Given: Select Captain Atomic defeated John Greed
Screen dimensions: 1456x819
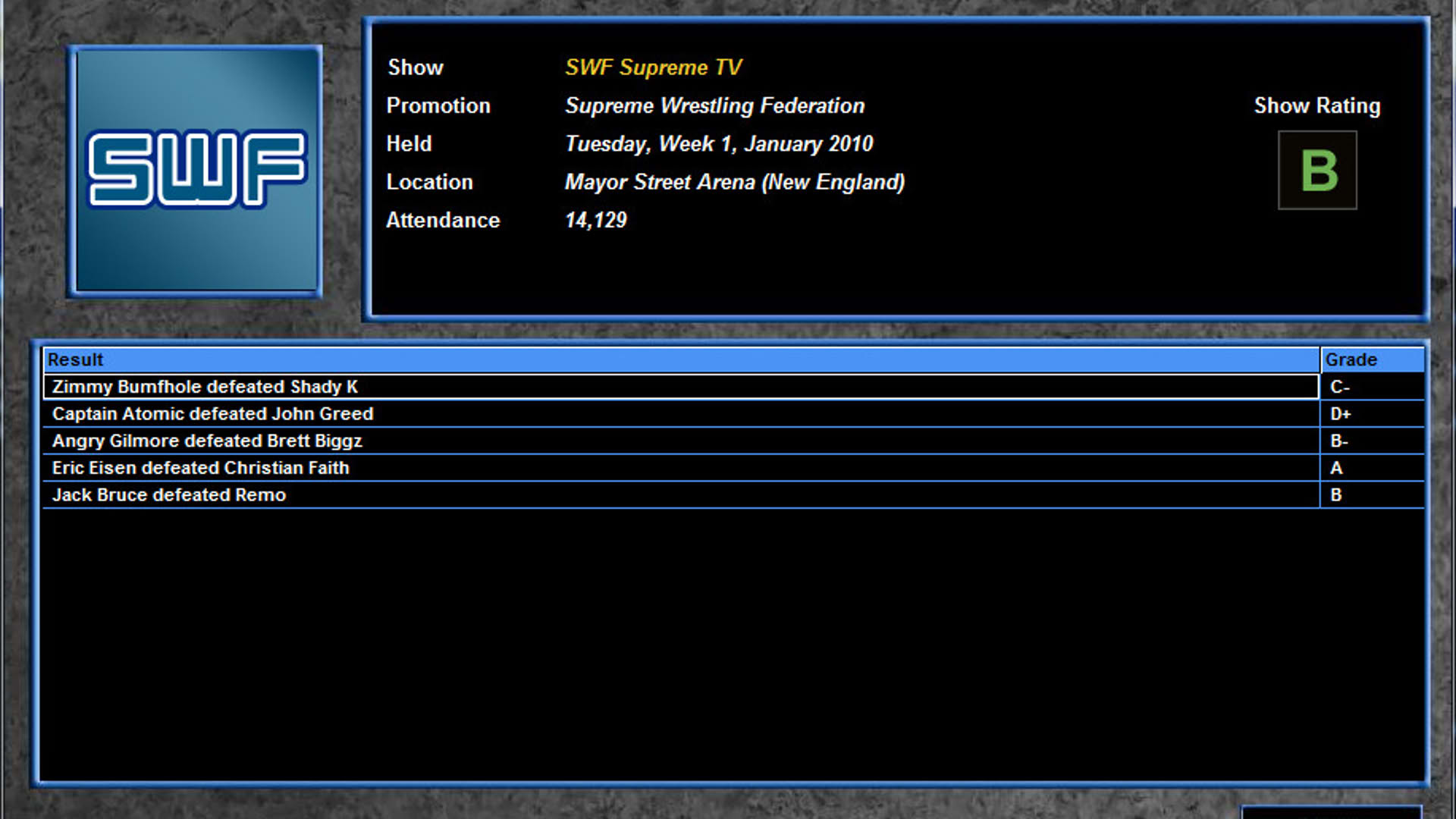Looking at the screenshot, I should click(681, 414).
